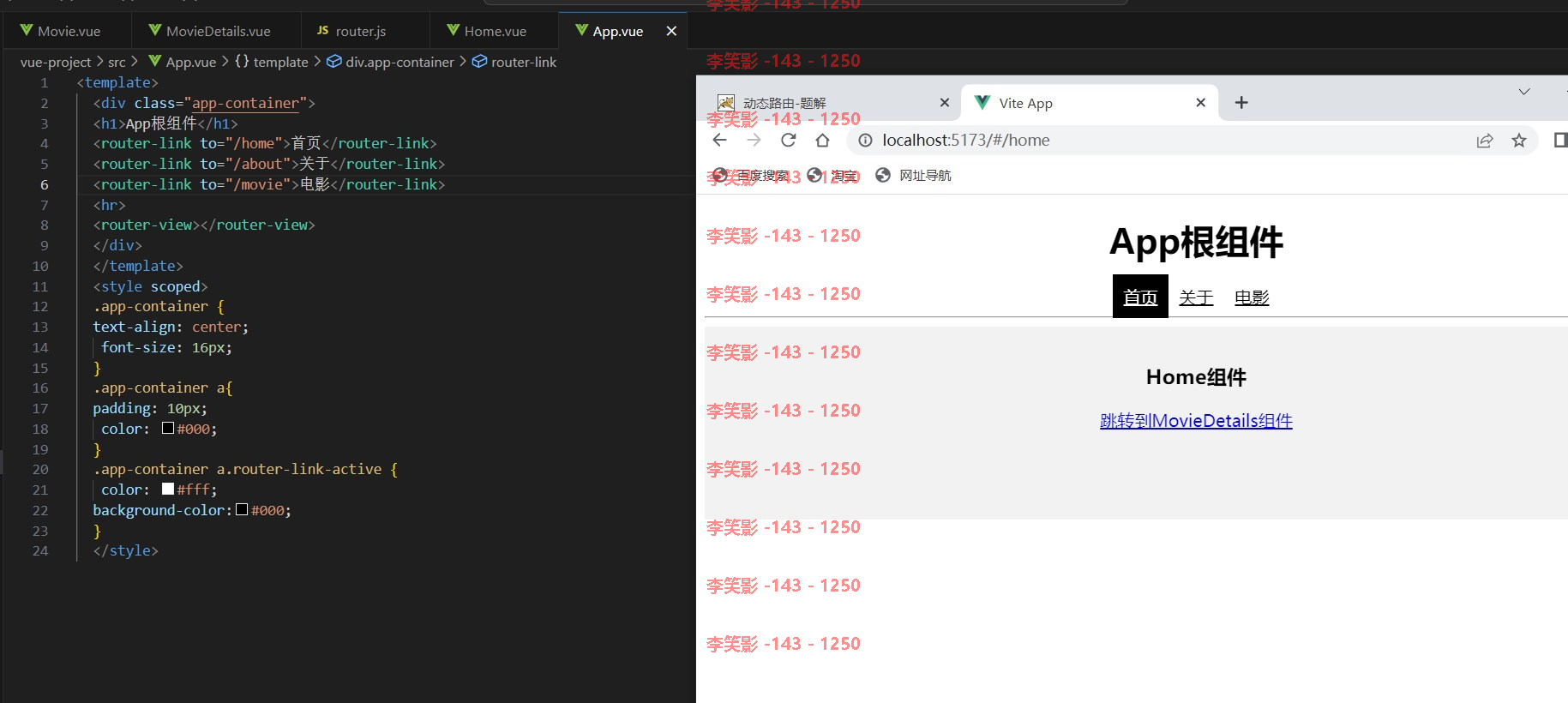Viewport: 1568px width, 703px height.
Task: Click the style scoped line of code
Action: coord(150,286)
